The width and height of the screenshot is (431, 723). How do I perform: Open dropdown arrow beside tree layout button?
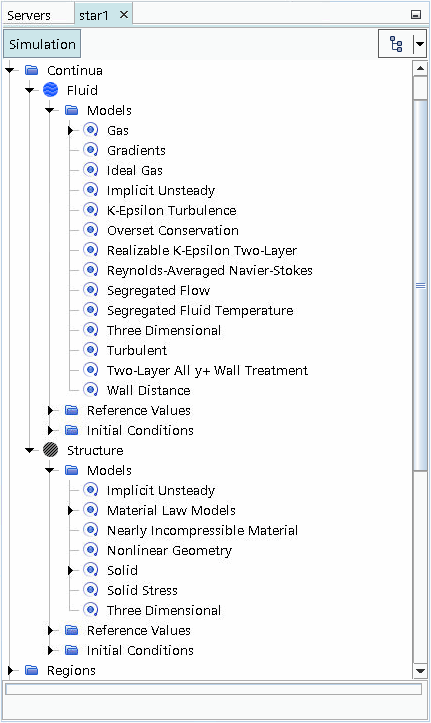(x=419, y=44)
